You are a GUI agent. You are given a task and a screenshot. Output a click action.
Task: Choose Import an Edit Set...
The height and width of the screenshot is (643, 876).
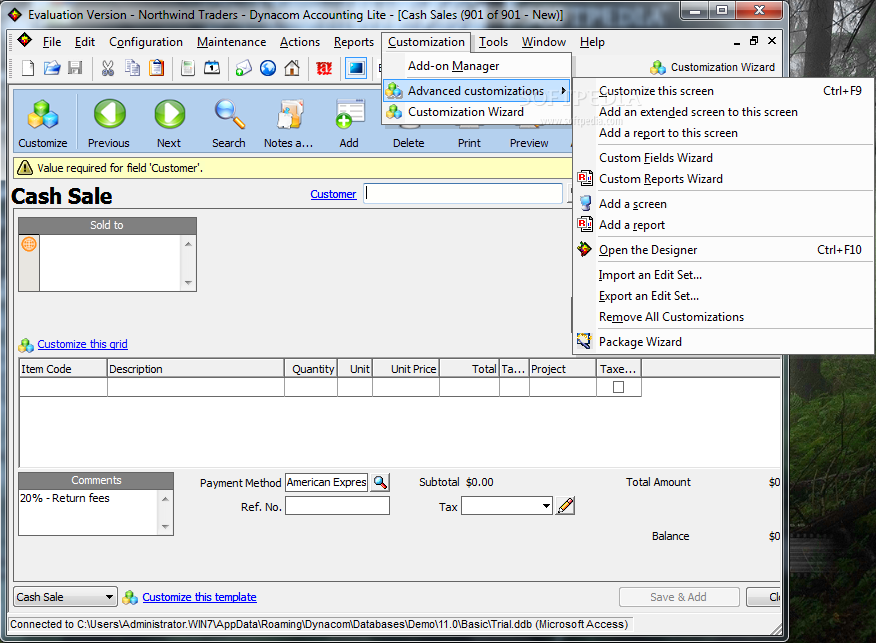point(723,275)
